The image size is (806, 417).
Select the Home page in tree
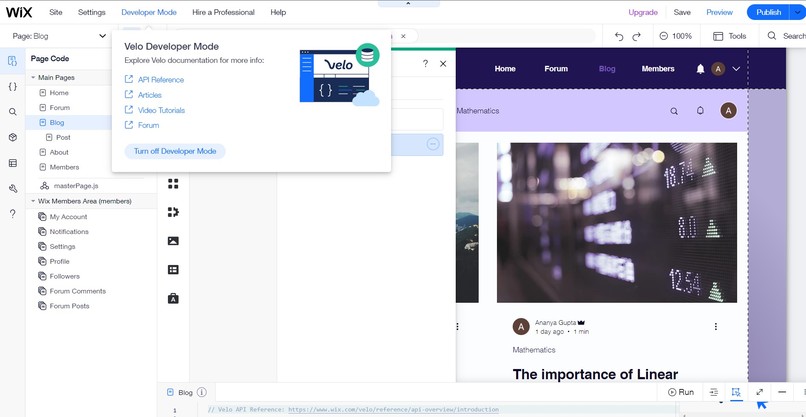click(59, 93)
